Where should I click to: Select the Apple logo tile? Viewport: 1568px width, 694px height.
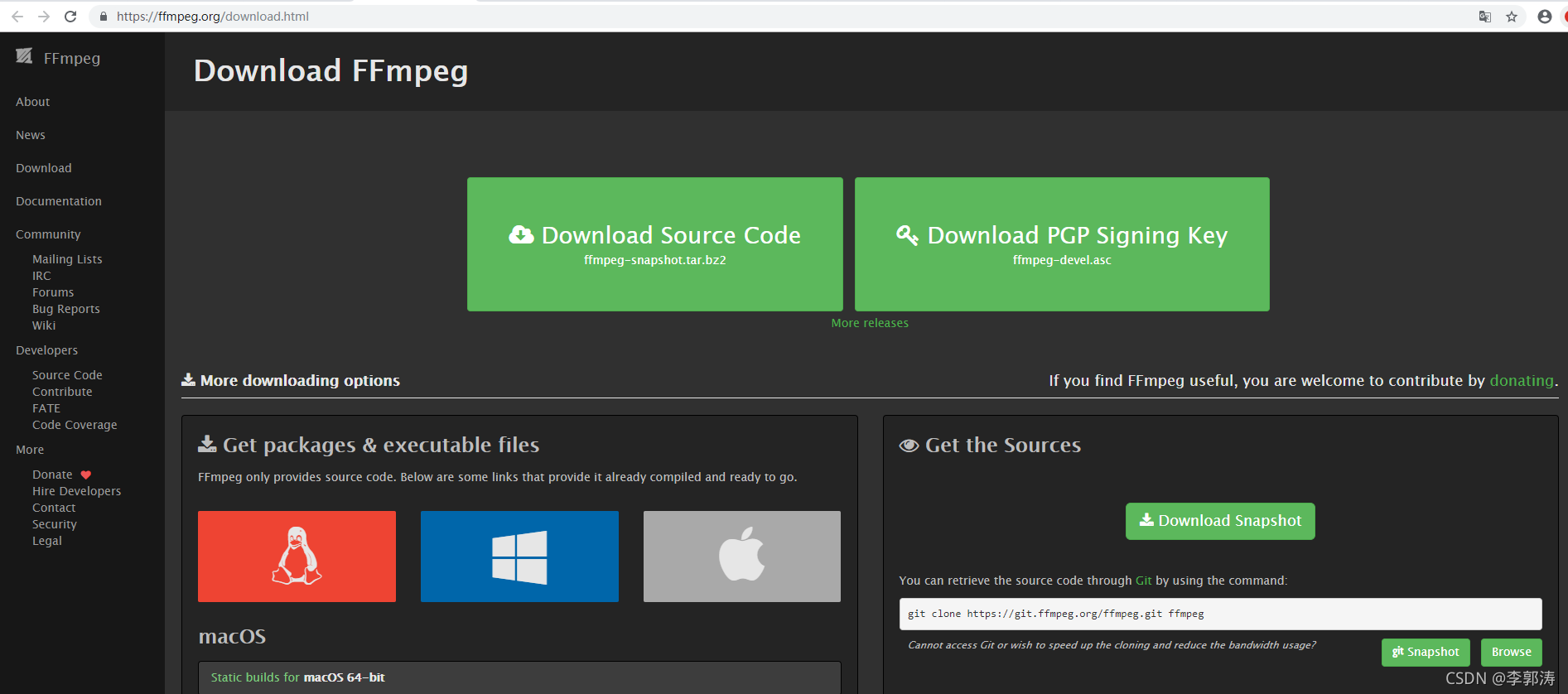coord(742,557)
